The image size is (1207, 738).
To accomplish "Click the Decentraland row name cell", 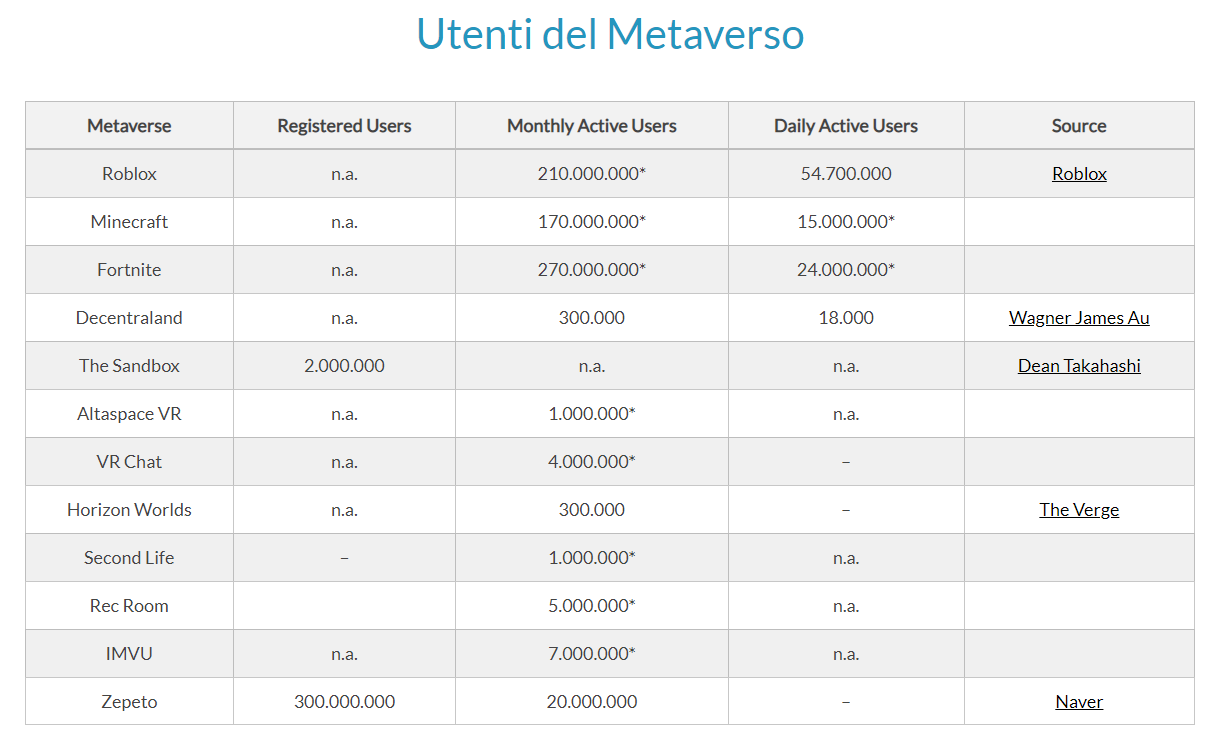I will tap(129, 318).
